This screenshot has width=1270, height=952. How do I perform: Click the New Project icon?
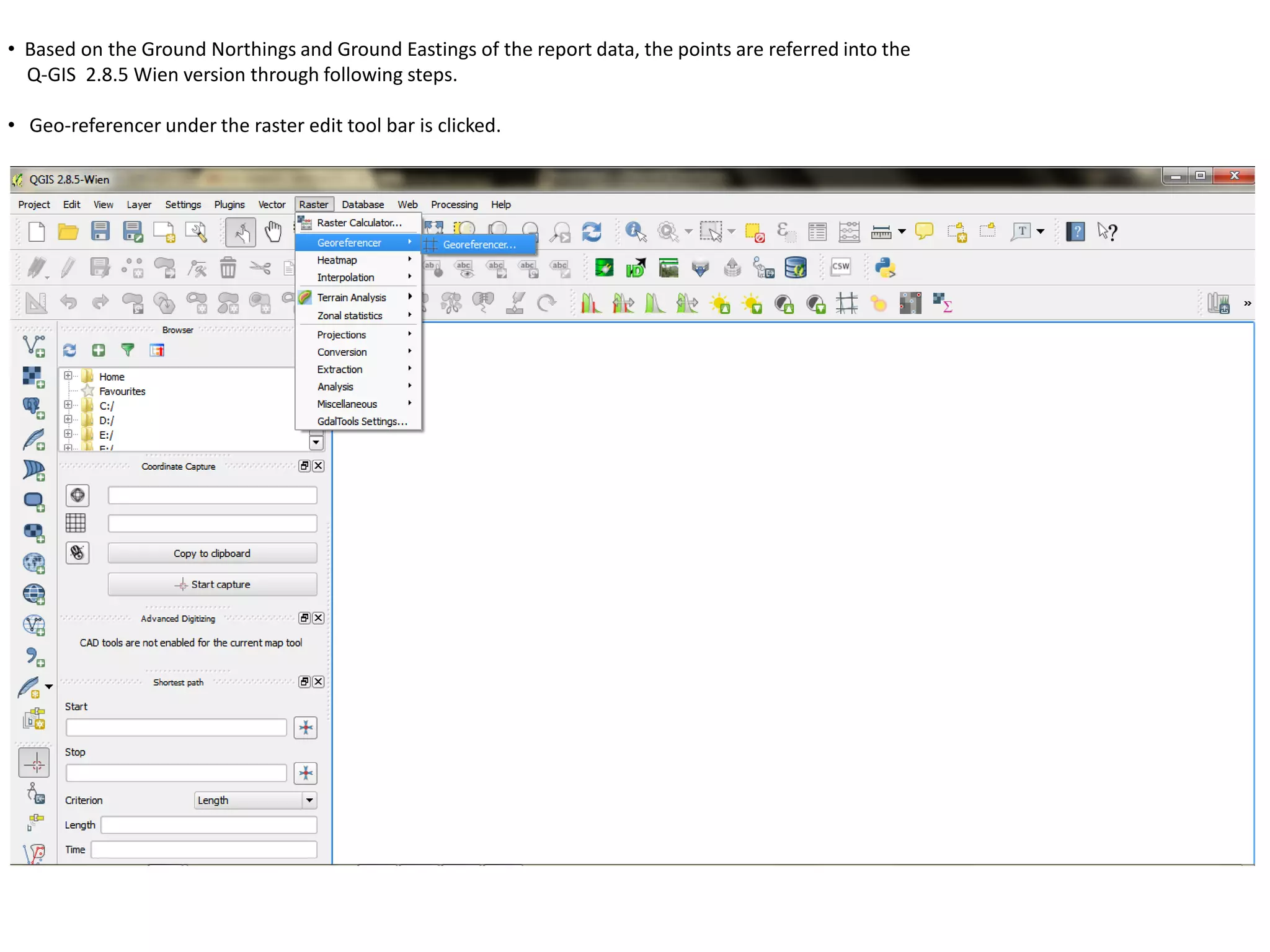pos(37,232)
